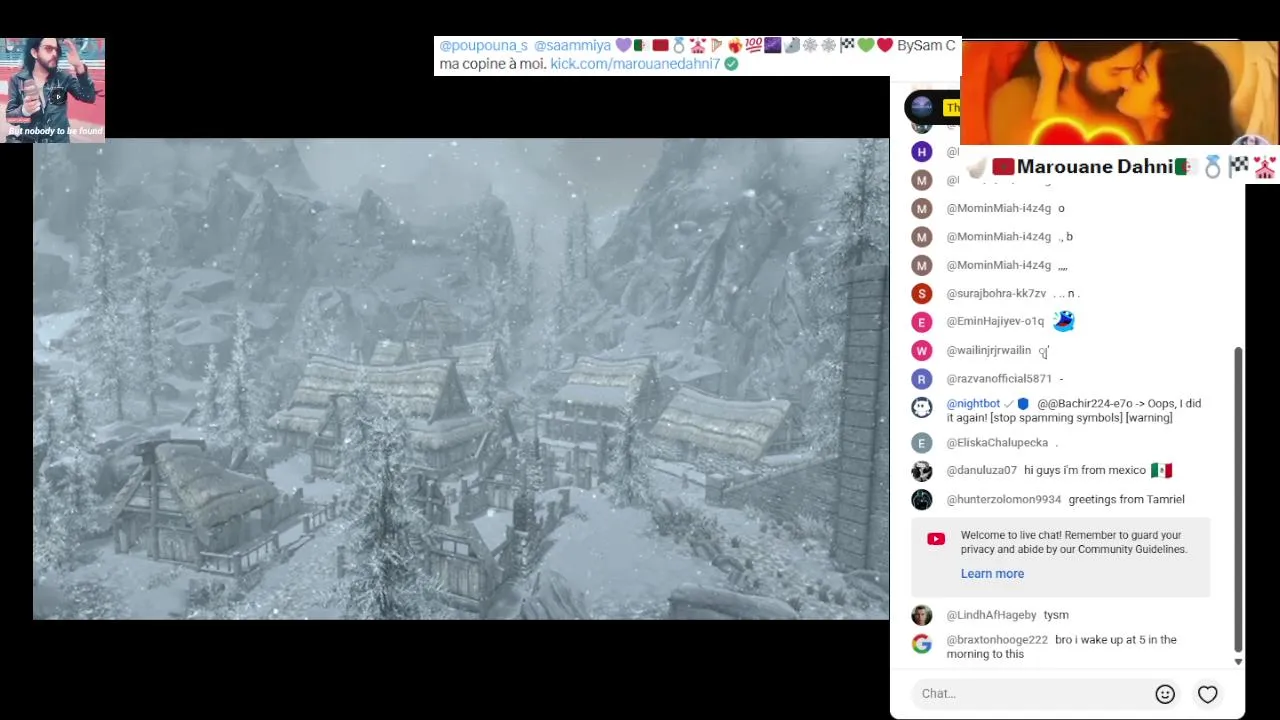Click username @braxtonhooge222
Screen dimensions: 1280x720
pyautogui.click(x=997, y=640)
